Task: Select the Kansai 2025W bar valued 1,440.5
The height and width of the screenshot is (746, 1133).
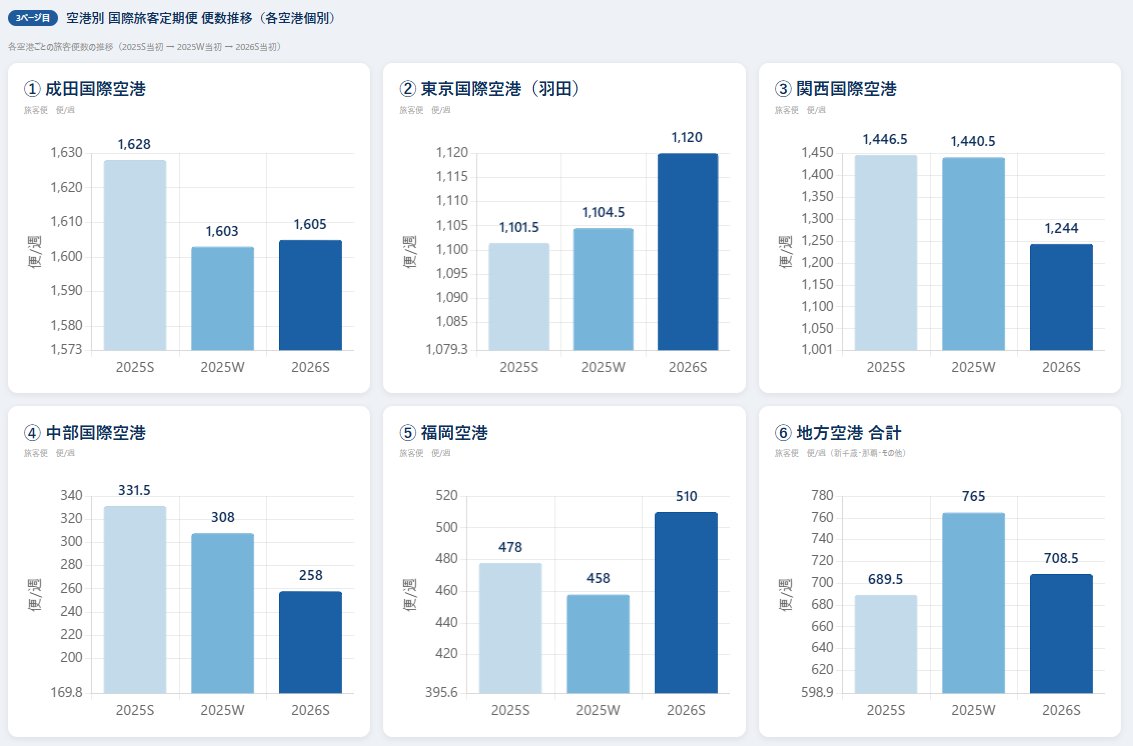Action: click(x=973, y=254)
